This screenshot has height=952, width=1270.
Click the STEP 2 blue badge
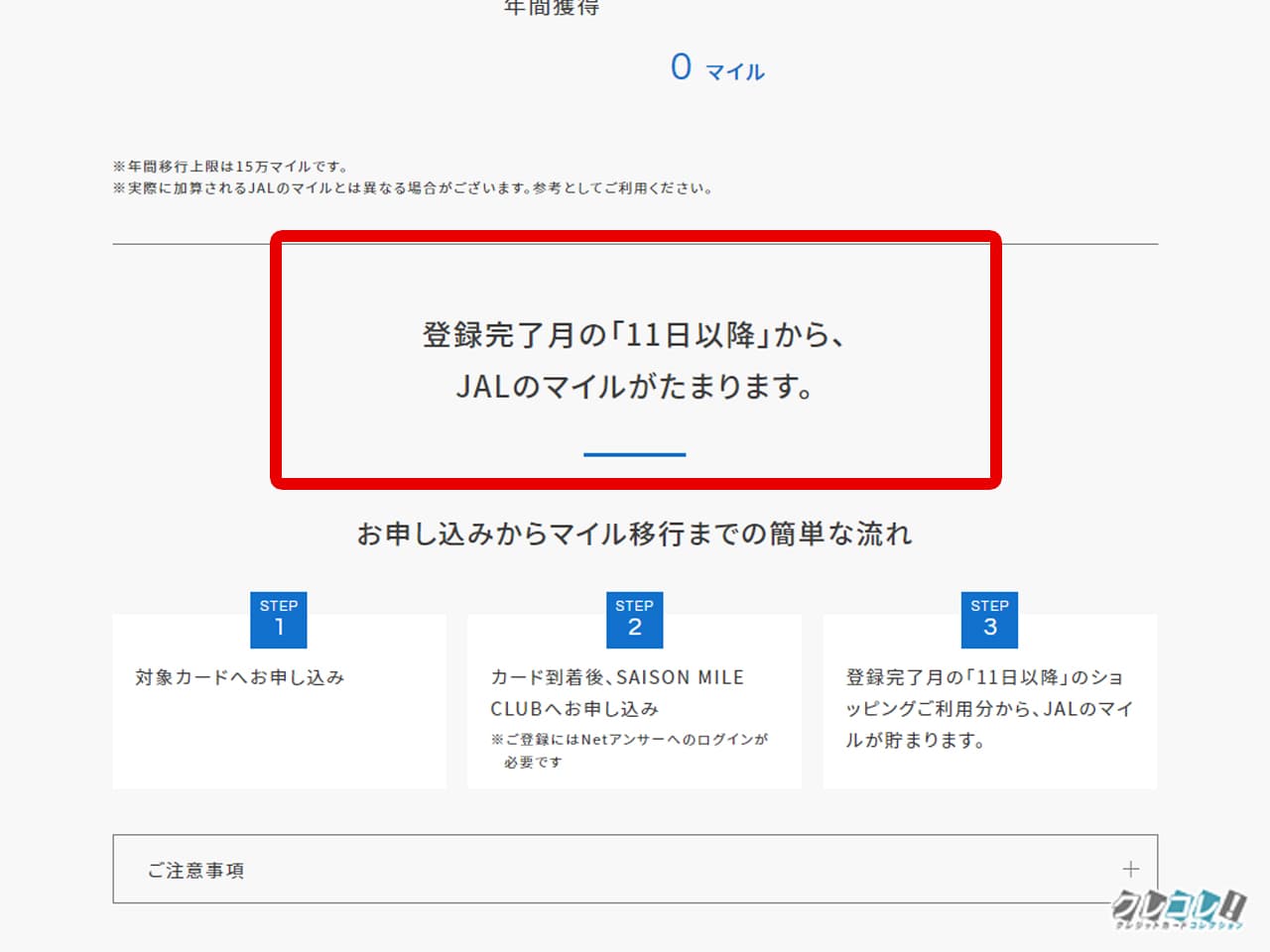[x=634, y=619]
